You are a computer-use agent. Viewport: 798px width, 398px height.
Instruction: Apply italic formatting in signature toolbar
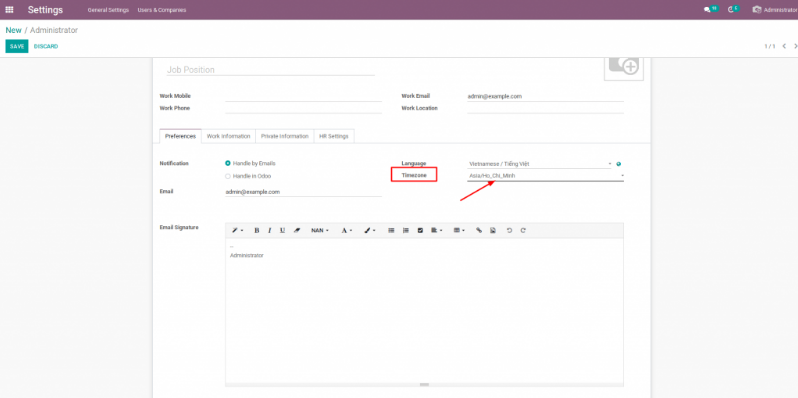tap(270, 231)
